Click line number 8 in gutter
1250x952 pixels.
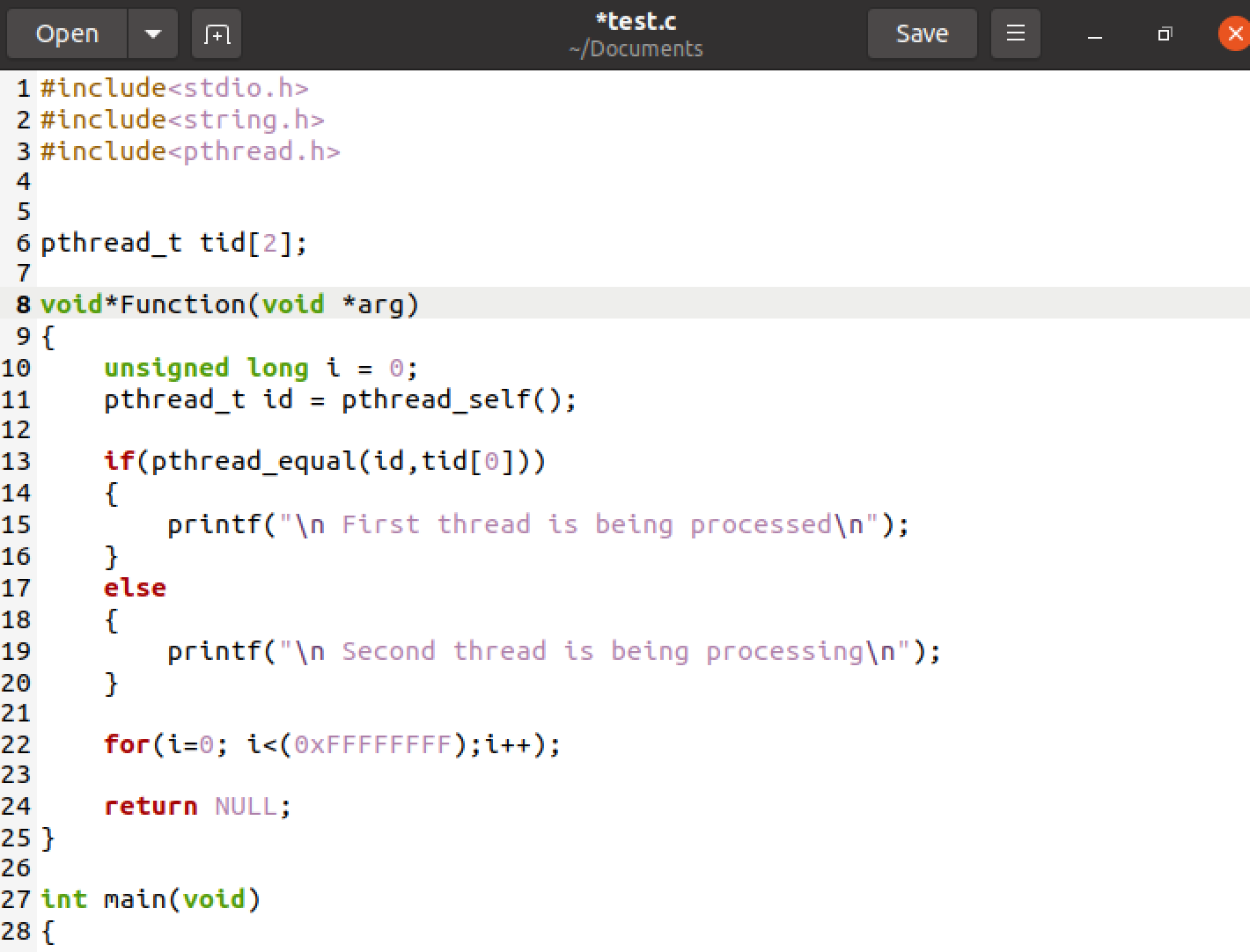click(x=23, y=304)
